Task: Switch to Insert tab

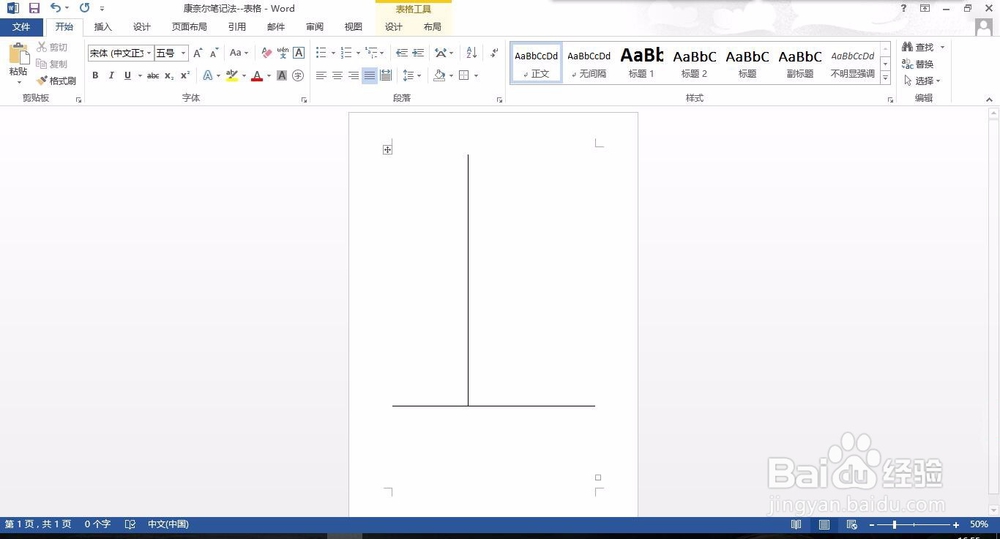Action: [103, 27]
